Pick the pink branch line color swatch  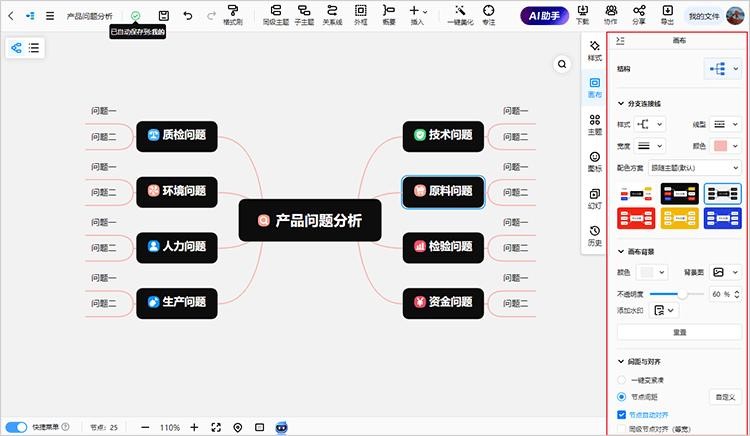coord(720,146)
